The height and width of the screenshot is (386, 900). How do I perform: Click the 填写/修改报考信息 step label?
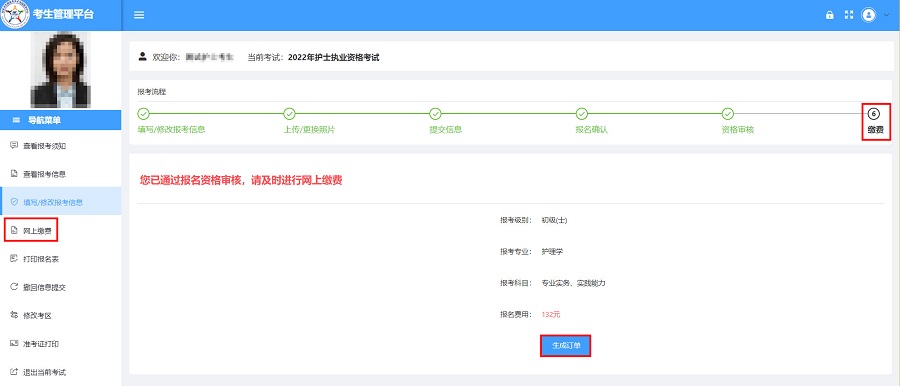point(171,130)
